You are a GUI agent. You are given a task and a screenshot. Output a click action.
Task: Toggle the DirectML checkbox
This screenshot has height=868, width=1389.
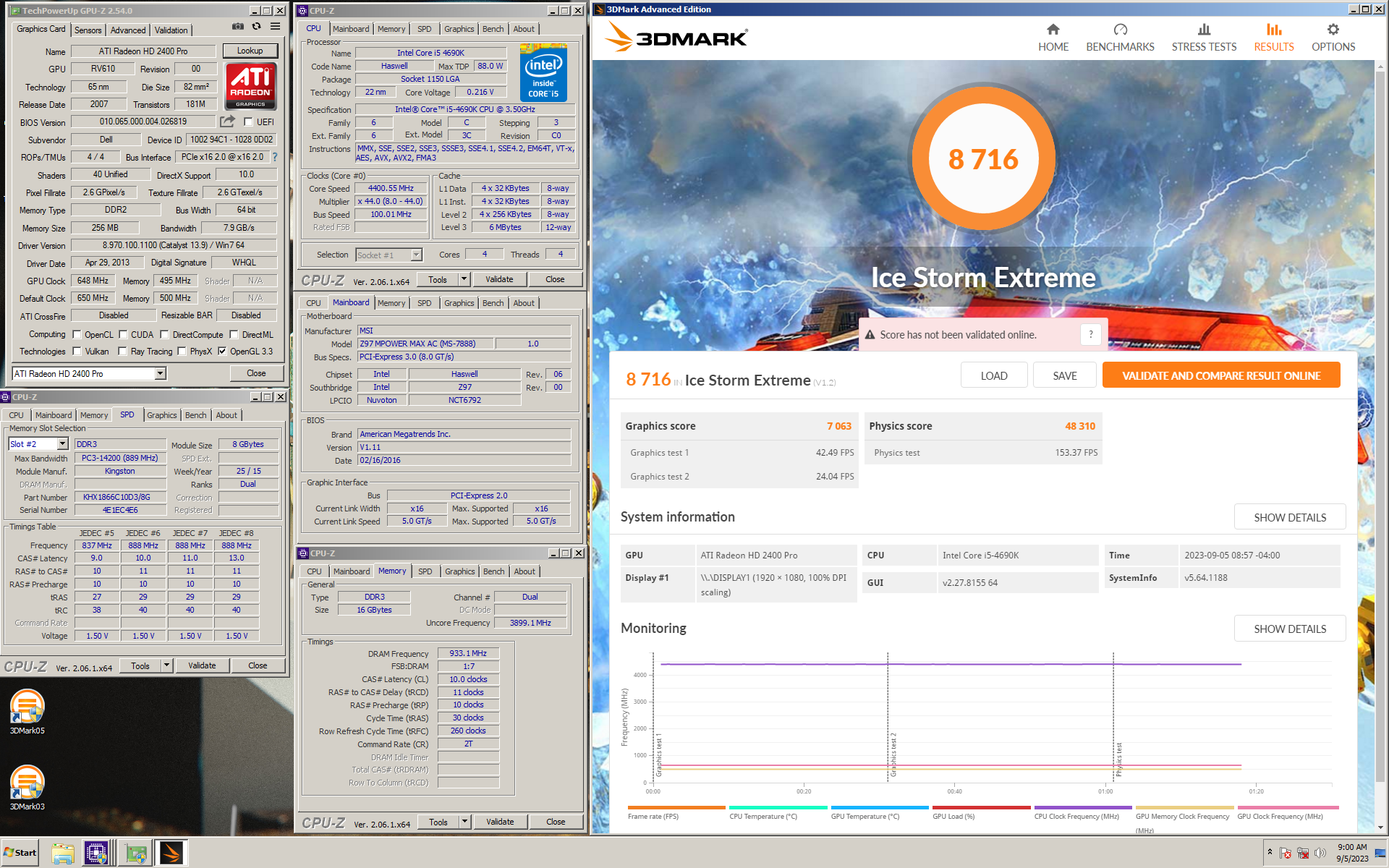(x=234, y=334)
